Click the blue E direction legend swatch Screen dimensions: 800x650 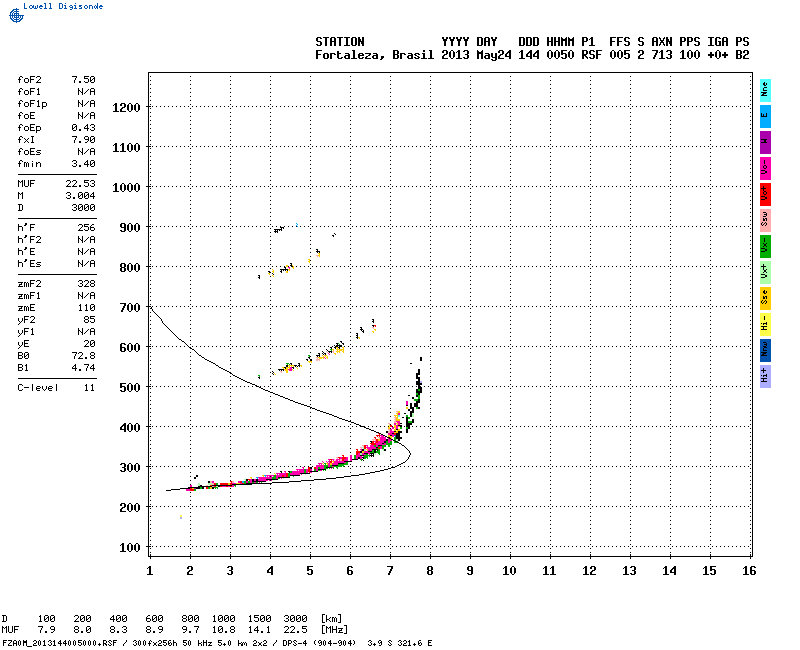tap(765, 115)
